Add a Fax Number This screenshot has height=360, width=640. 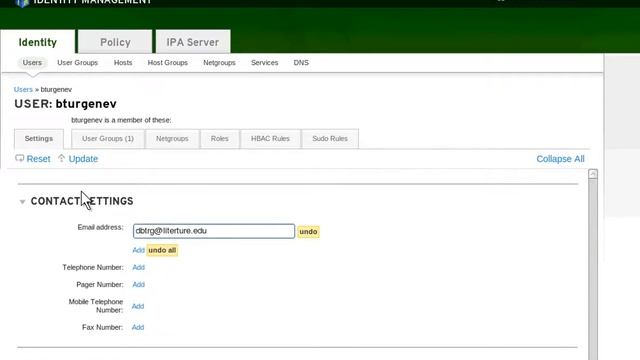[x=138, y=327]
